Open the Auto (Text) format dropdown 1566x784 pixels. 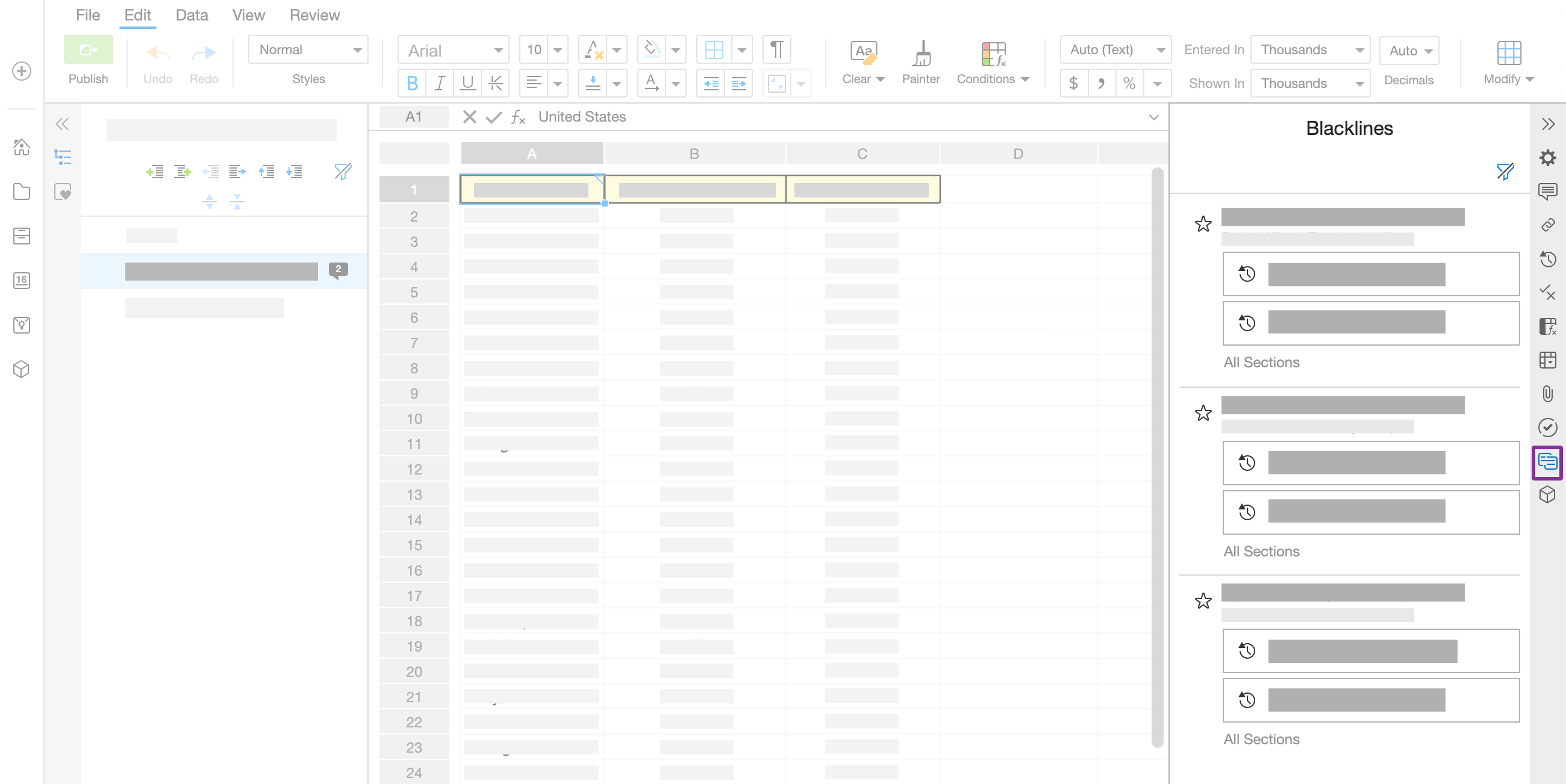tap(1115, 49)
